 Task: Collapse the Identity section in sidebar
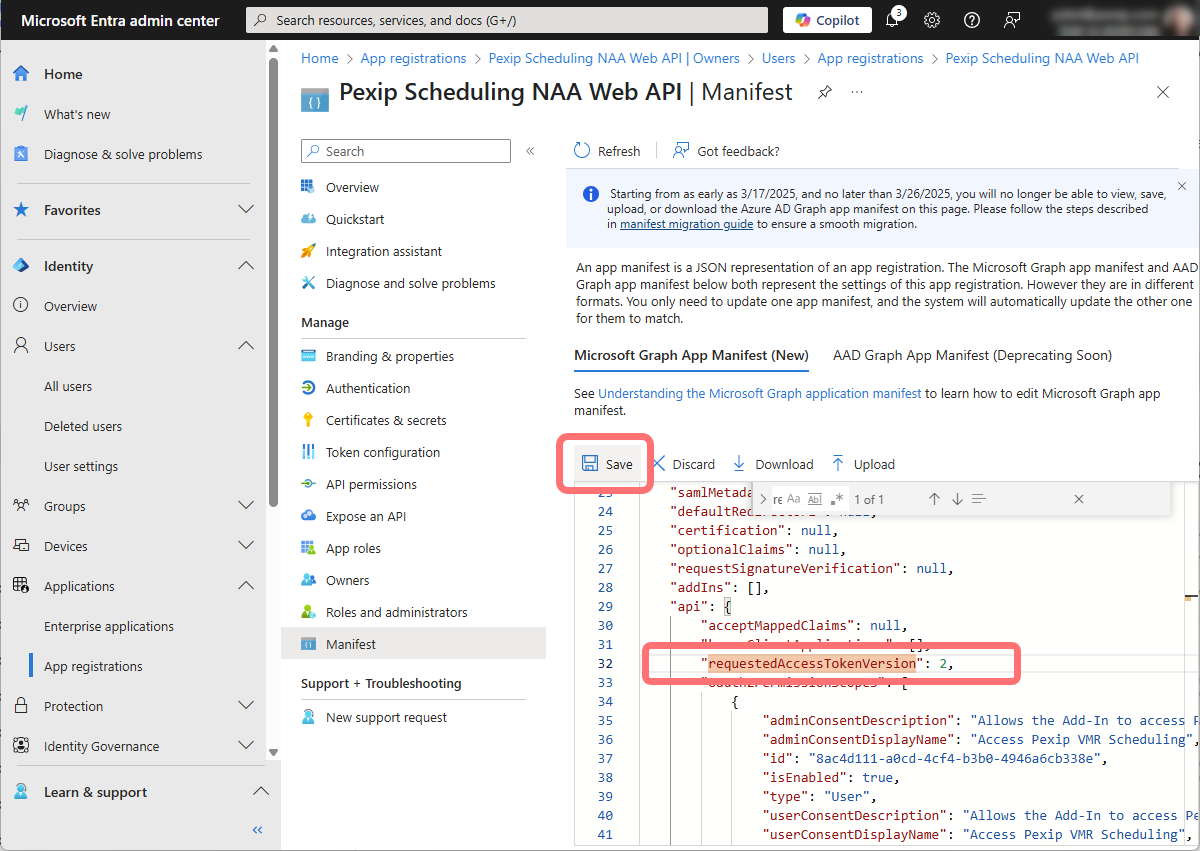tap(246, 266)
